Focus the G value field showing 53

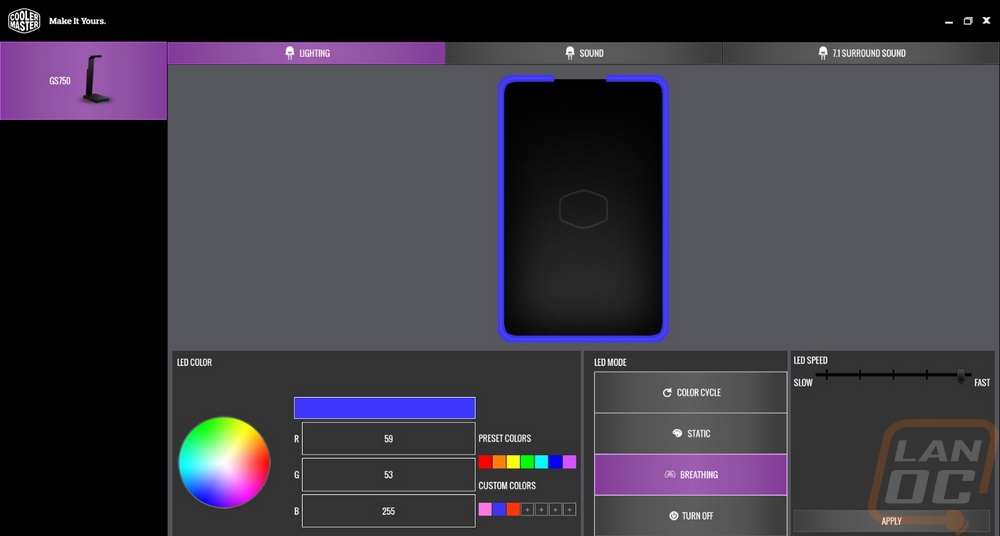388,475
